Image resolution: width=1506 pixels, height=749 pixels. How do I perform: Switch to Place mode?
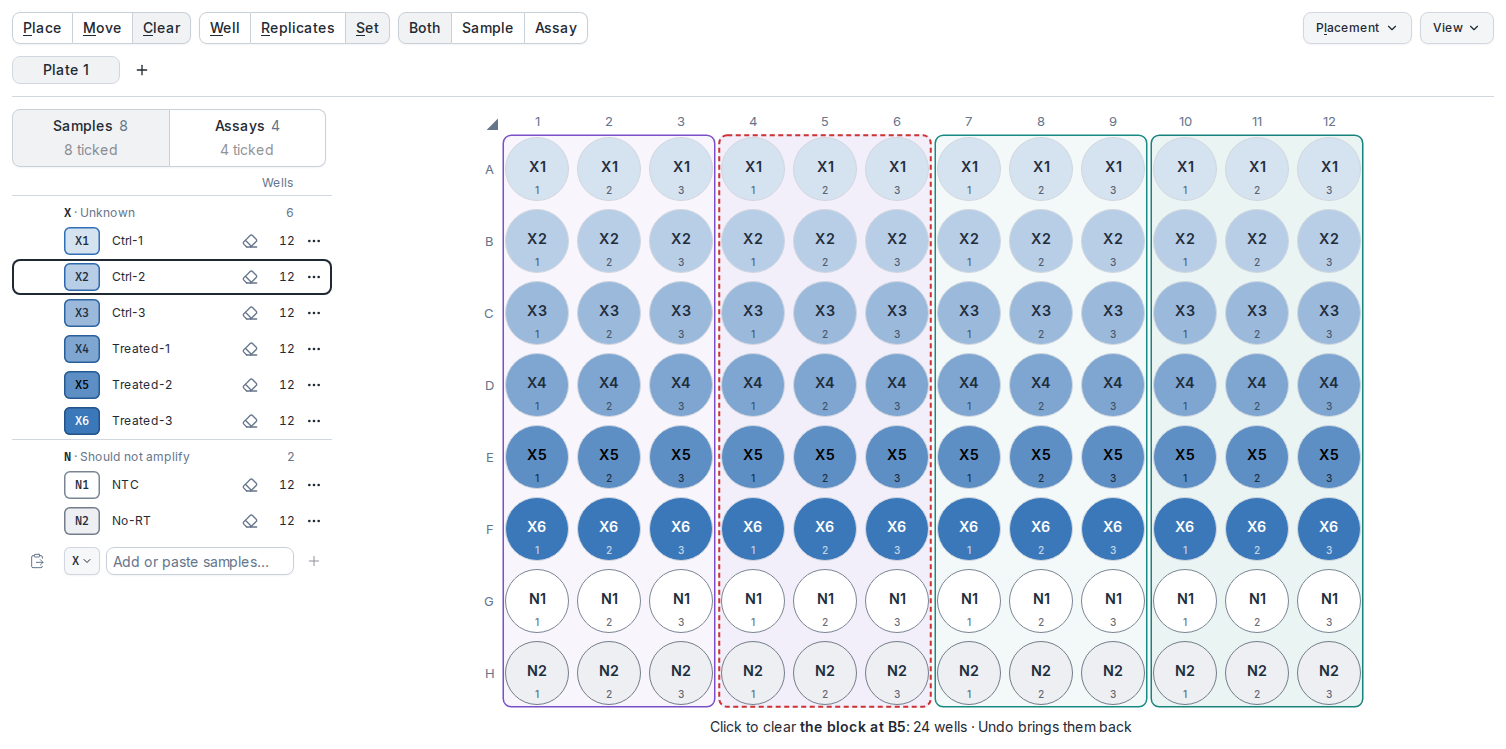pyautogui.click(x=42, y=28)
